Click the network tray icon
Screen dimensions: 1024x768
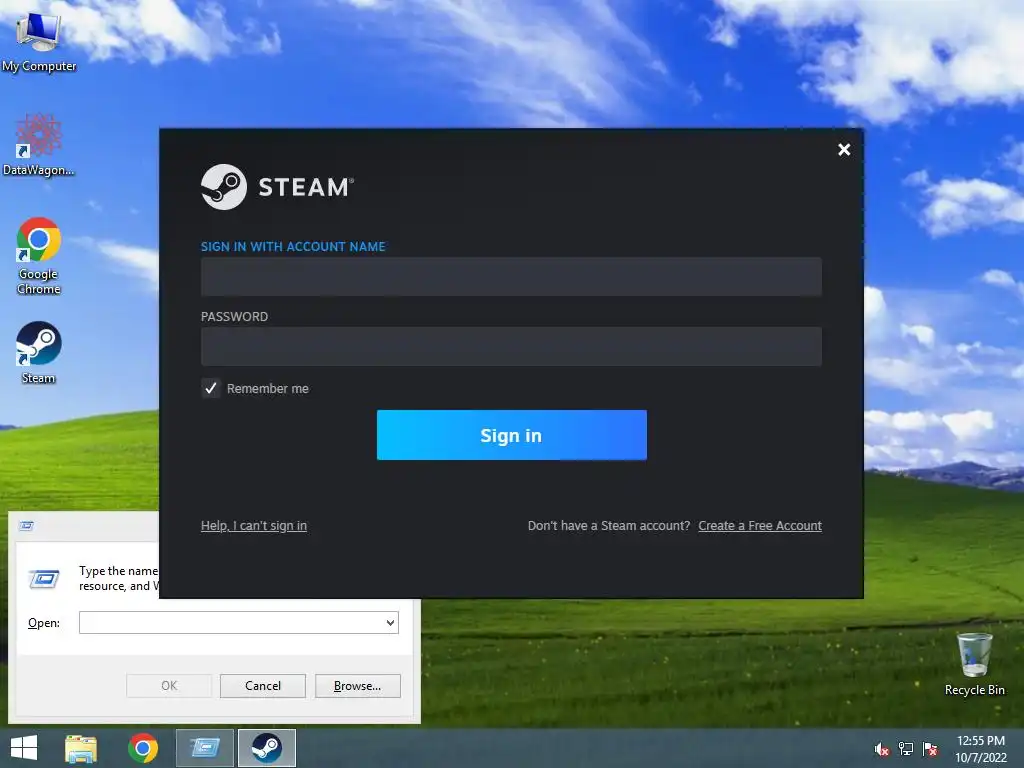906,749
